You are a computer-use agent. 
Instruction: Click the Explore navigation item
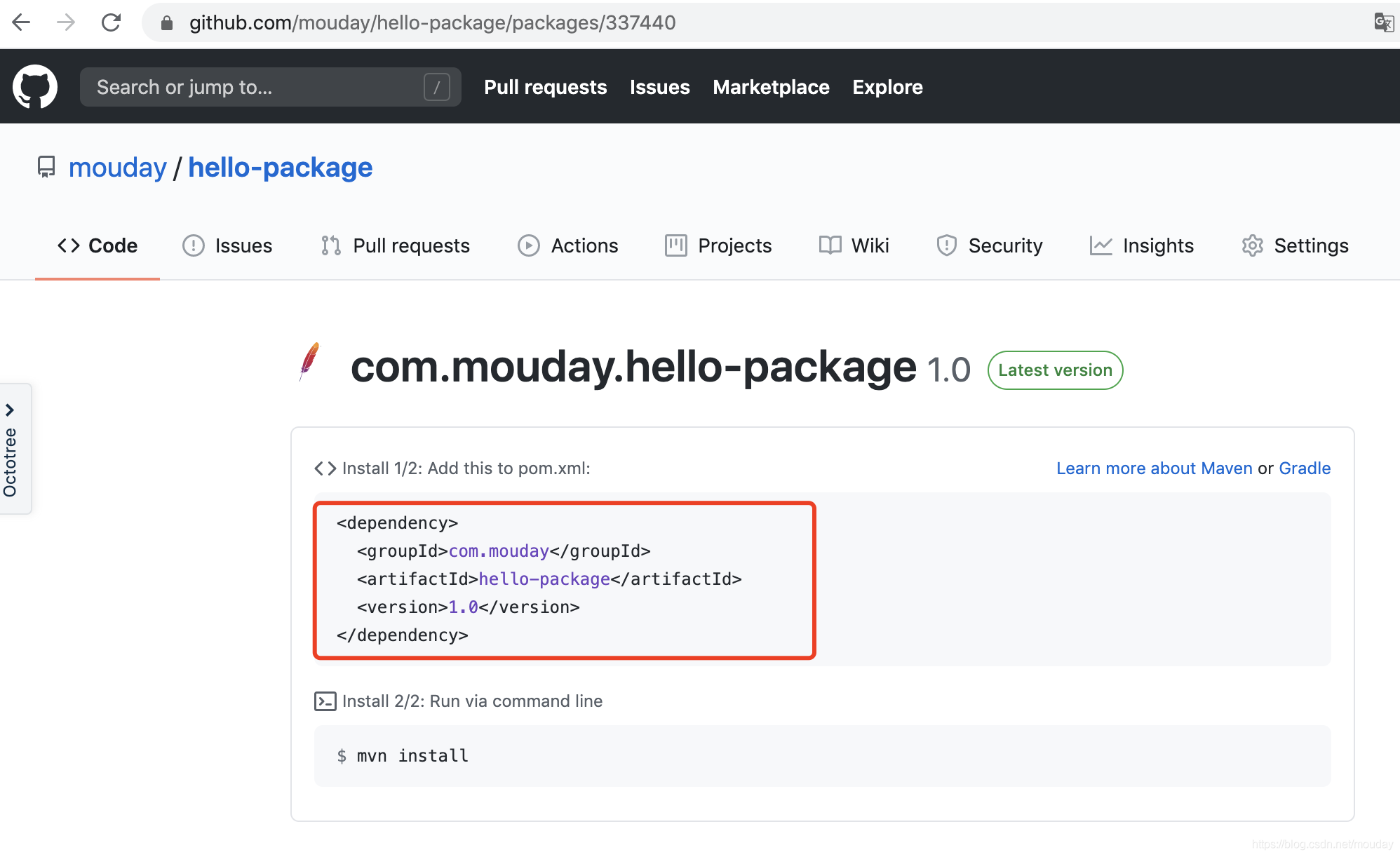click(887, 87)
